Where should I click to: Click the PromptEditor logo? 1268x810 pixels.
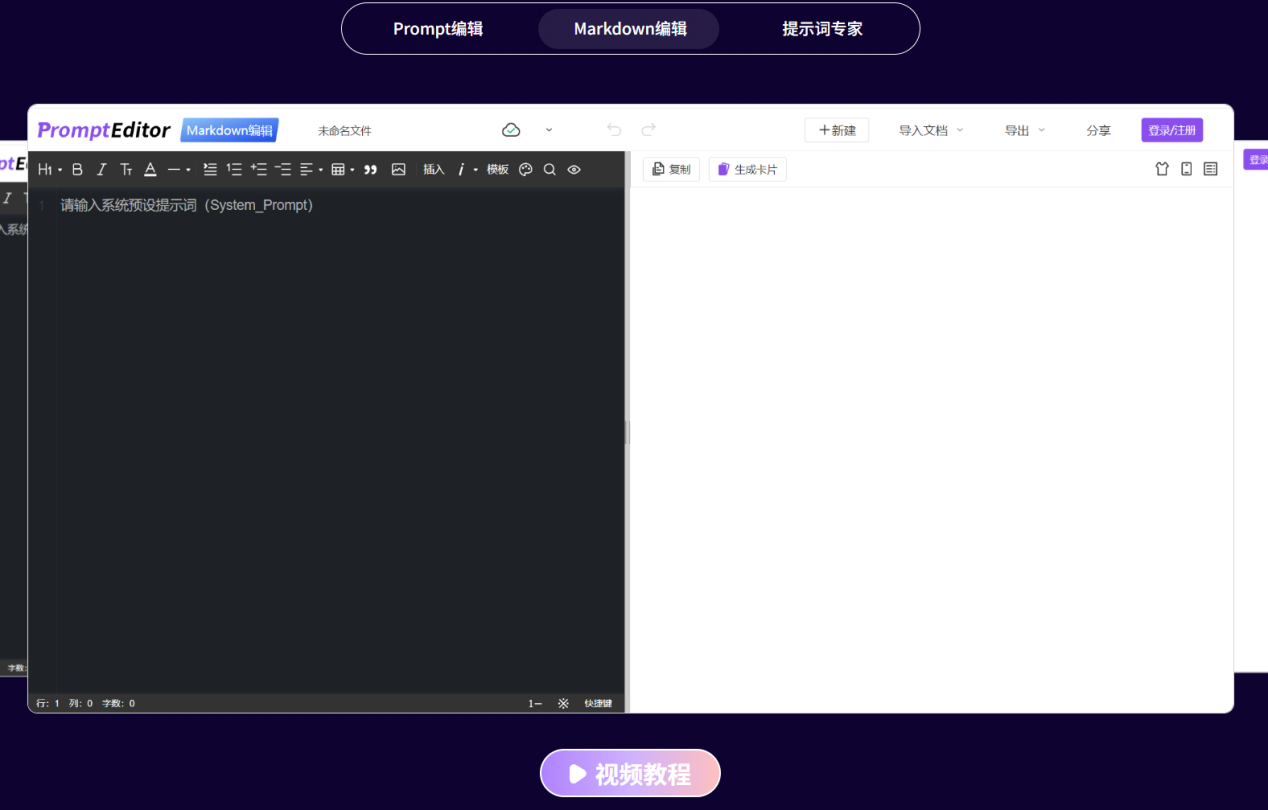click(104, 130)
